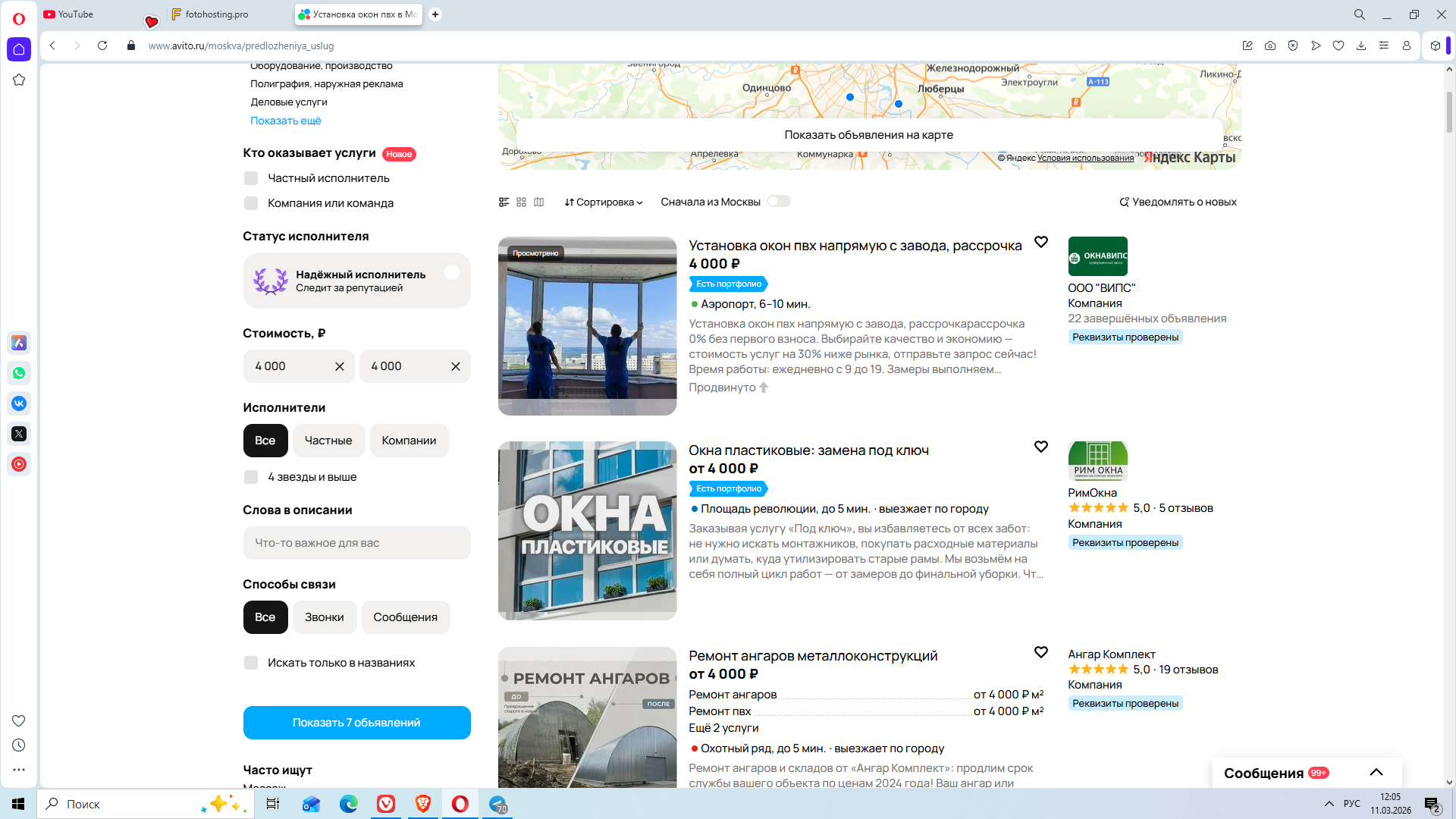Expand categories with Показать ещё

point(286,121)
